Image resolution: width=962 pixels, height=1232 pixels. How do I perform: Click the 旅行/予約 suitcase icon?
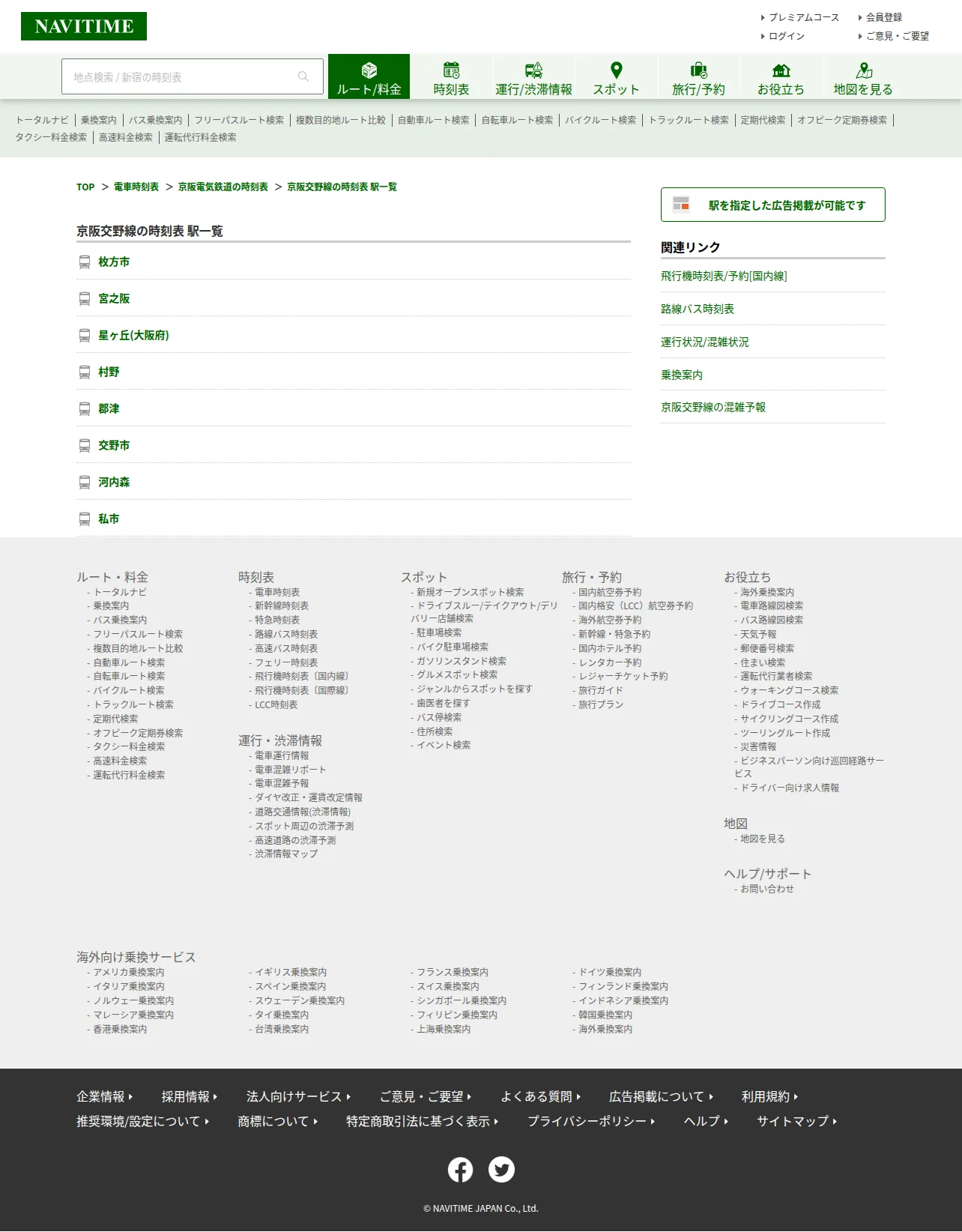pyautogui.click(x=698, y=70)
